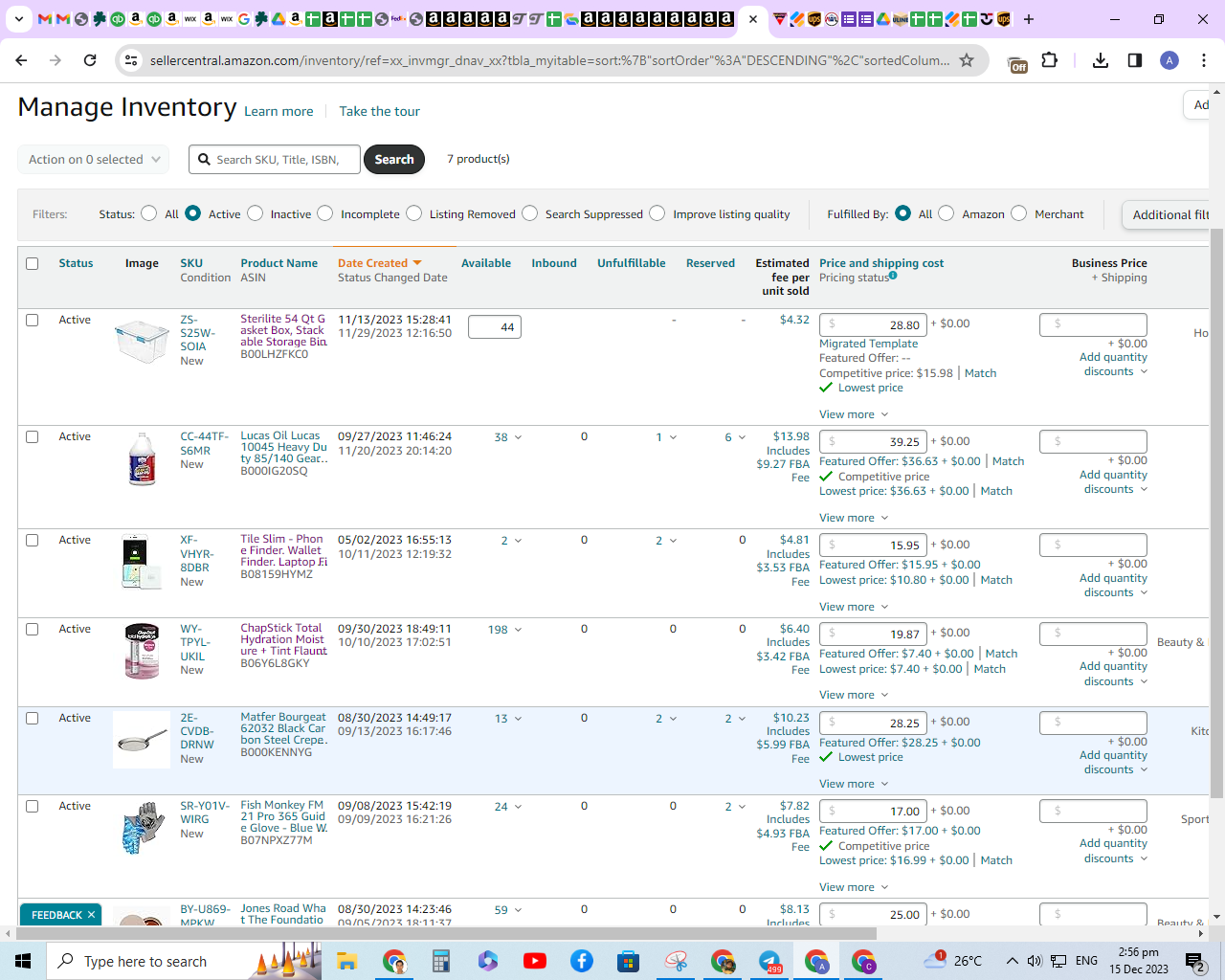Sort by the Available column header
Screen dimensions: 1225x980
coord(486,263)
